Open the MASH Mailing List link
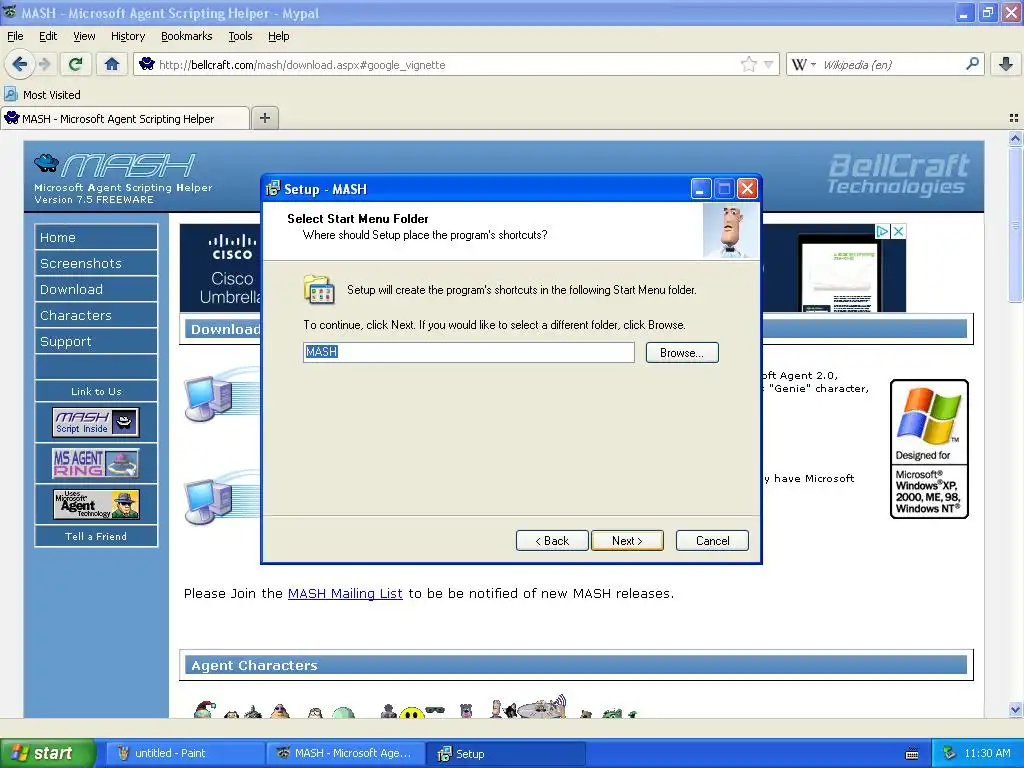The image size is (1024, 768). point(345,594)
